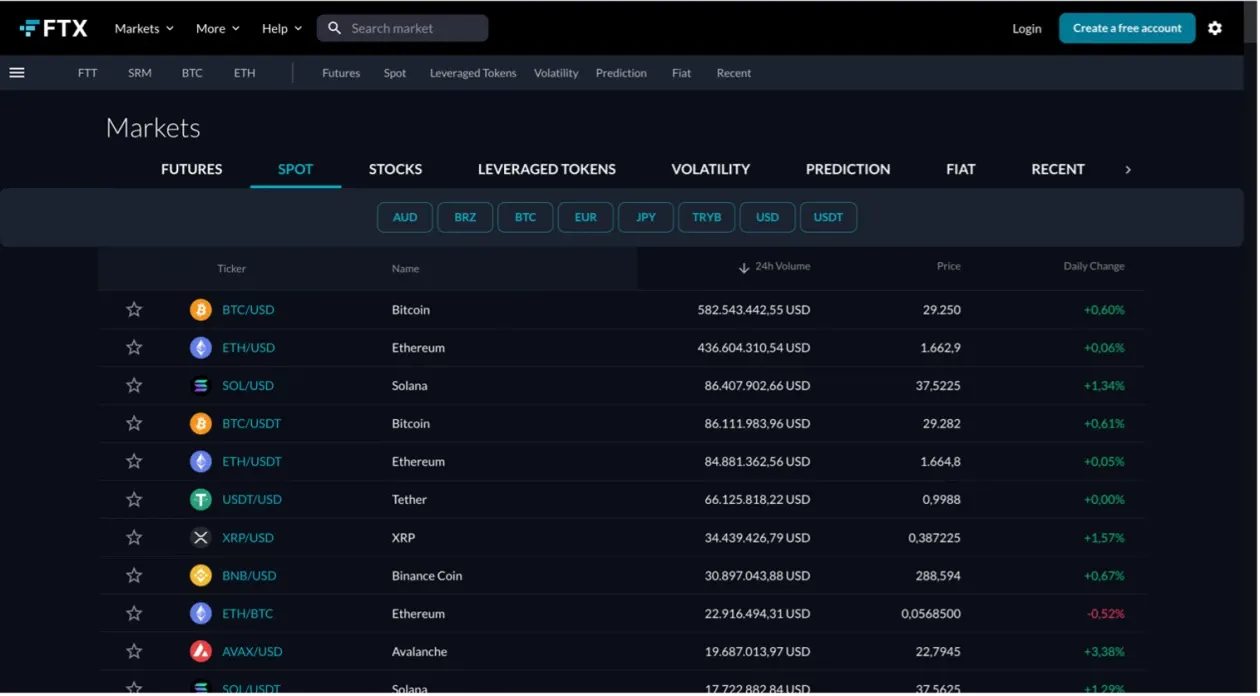This screenshot has height=696, width=1260.
Task: Click the Ethereum coin icon beside ETH/USD
Action: point(199,347)
